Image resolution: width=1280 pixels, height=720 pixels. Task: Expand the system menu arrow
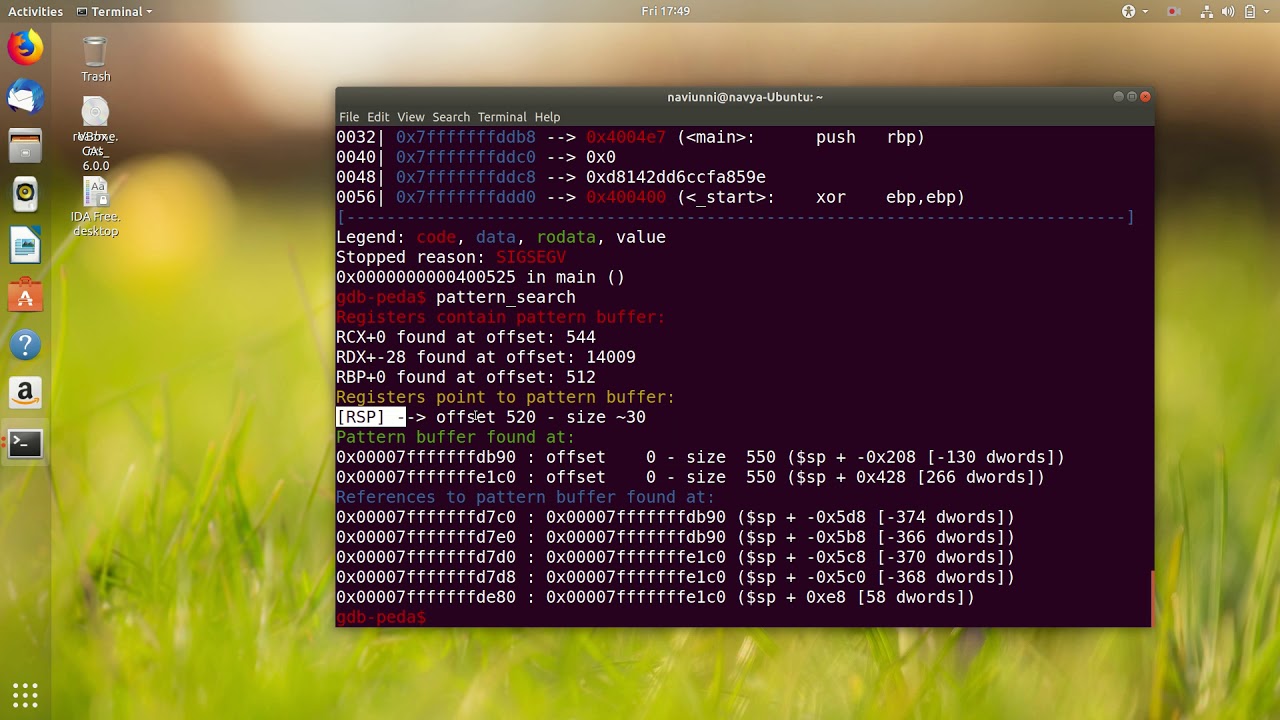click(x=1265, y=12)
